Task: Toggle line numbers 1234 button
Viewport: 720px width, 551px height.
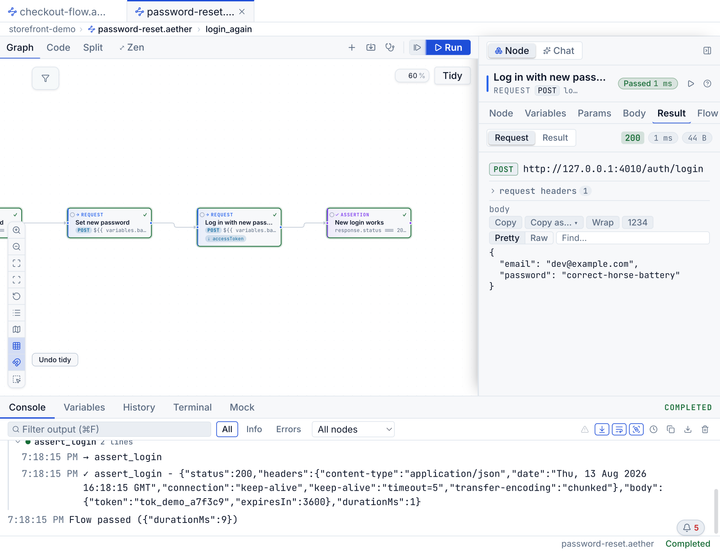Action: [x=637, y=222]
